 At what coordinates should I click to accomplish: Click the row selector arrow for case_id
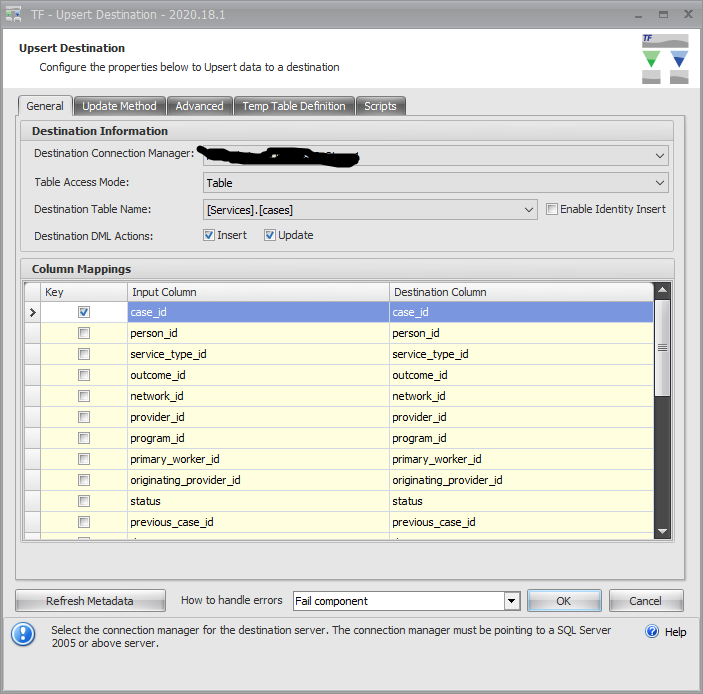(32, 312)
